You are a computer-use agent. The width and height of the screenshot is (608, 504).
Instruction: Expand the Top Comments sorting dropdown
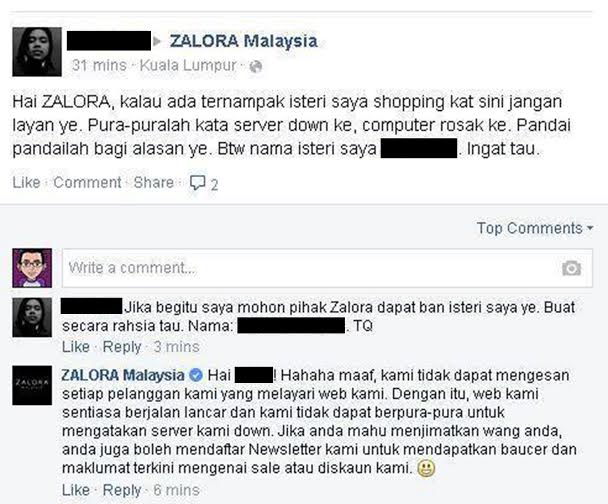click(535, 228)
